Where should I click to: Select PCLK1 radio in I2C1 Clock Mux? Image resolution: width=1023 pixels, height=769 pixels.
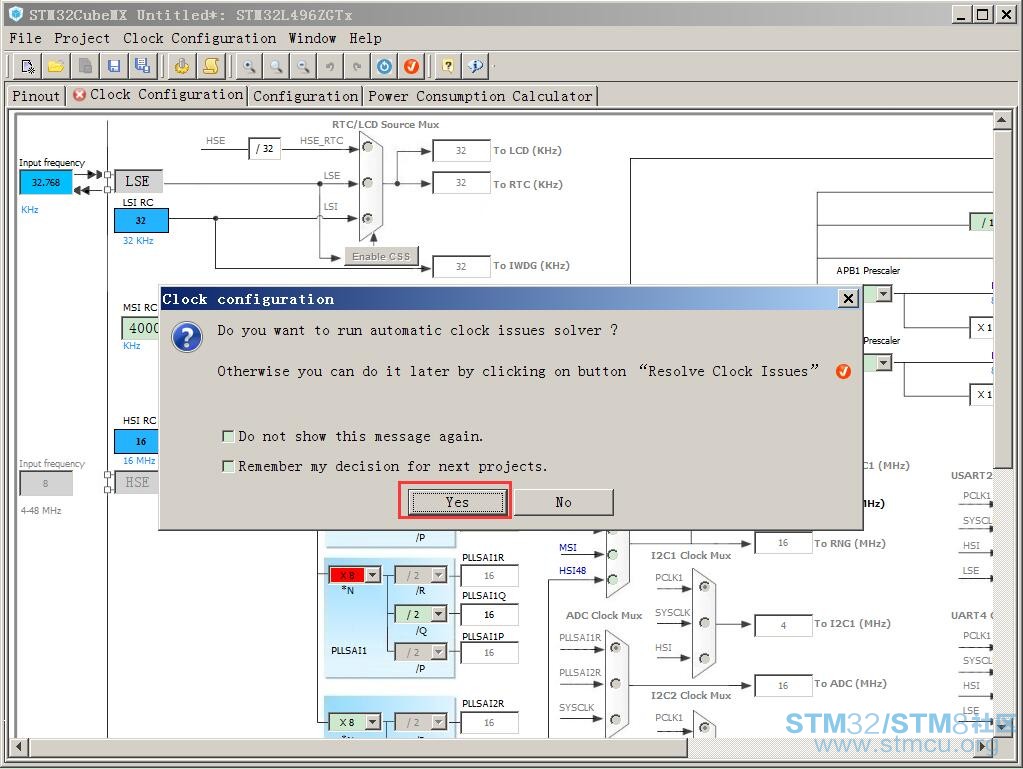coord(704,586)
